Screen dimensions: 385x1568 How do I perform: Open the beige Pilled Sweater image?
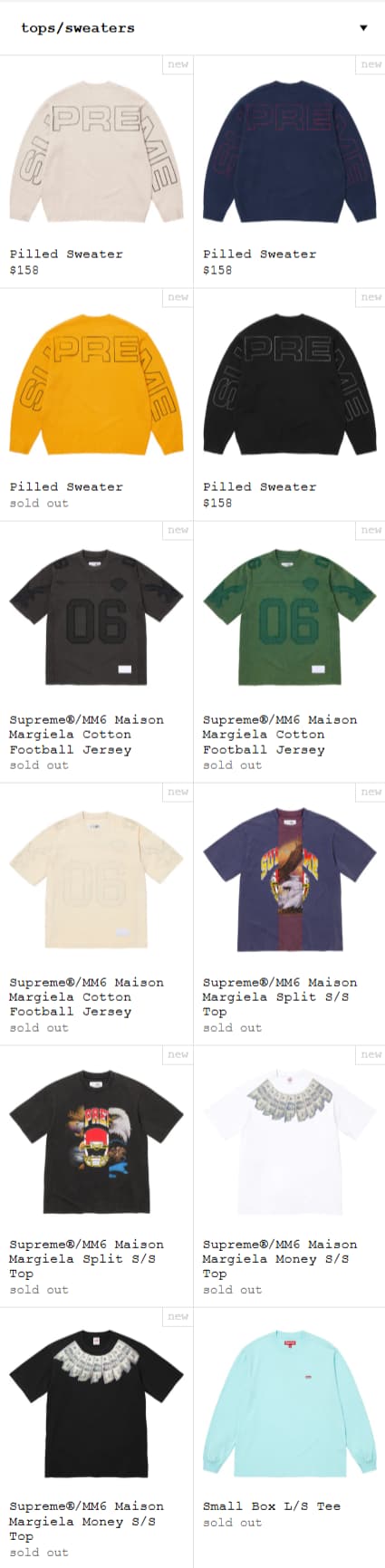tap(96, 151)
